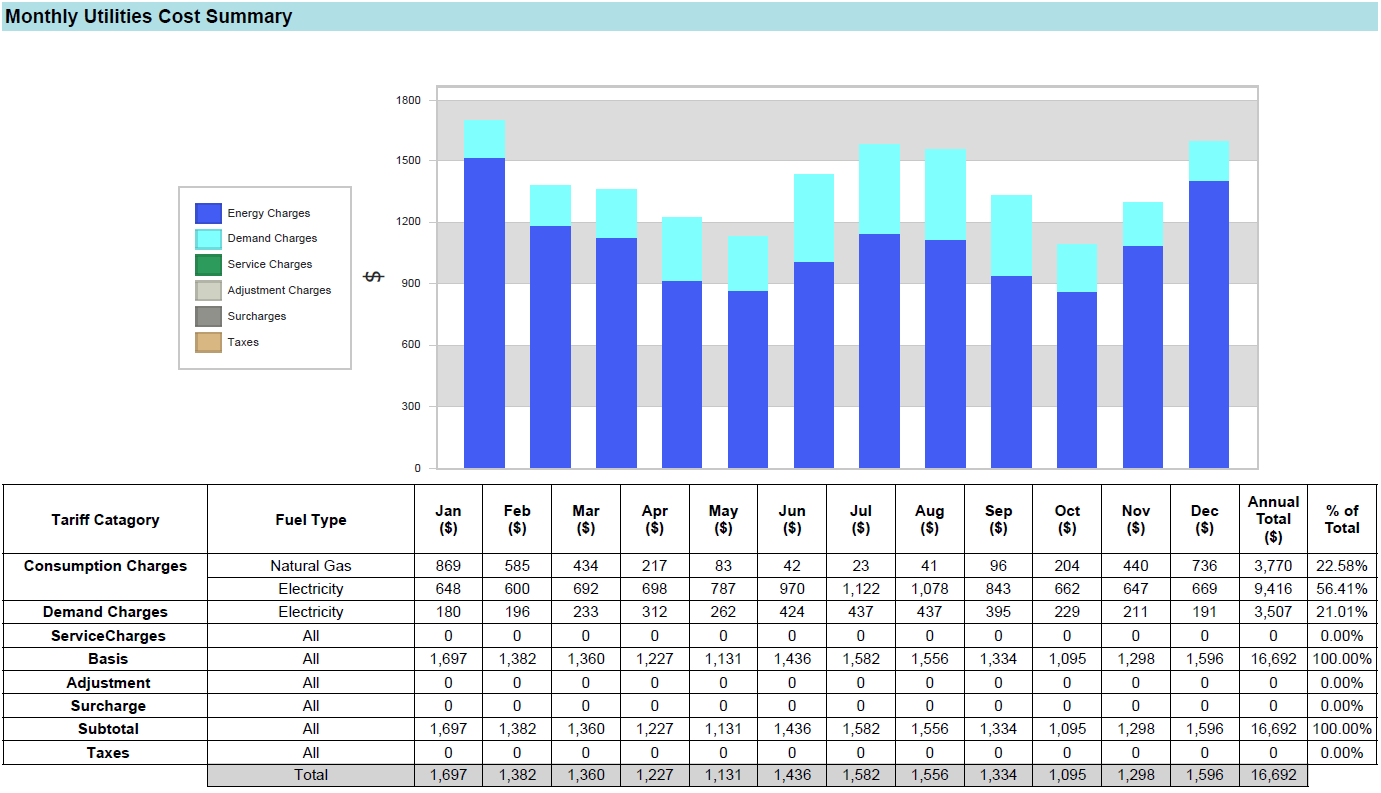Select the Surcharges gray legend swatch
The height and width of the screenshot is (793, 1381).
(208, 317)
